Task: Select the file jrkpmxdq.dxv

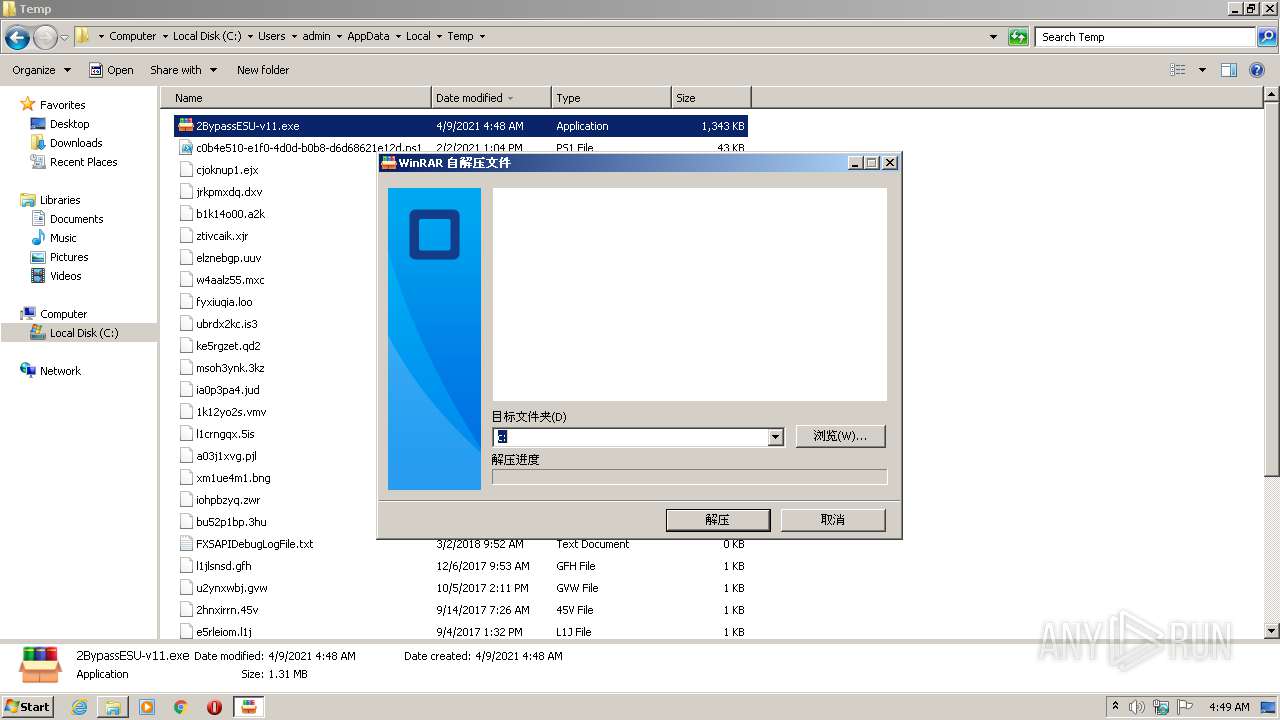Action: 229,192
